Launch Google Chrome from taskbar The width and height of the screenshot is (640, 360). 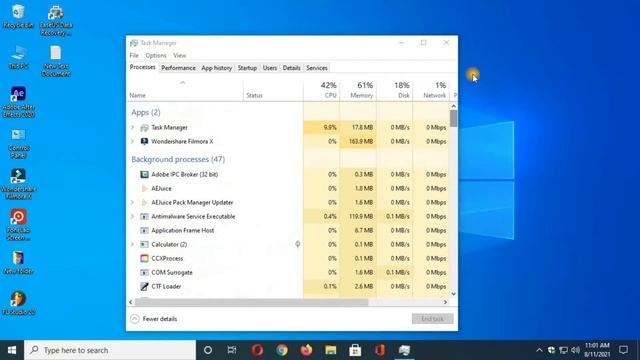[282, 350]
